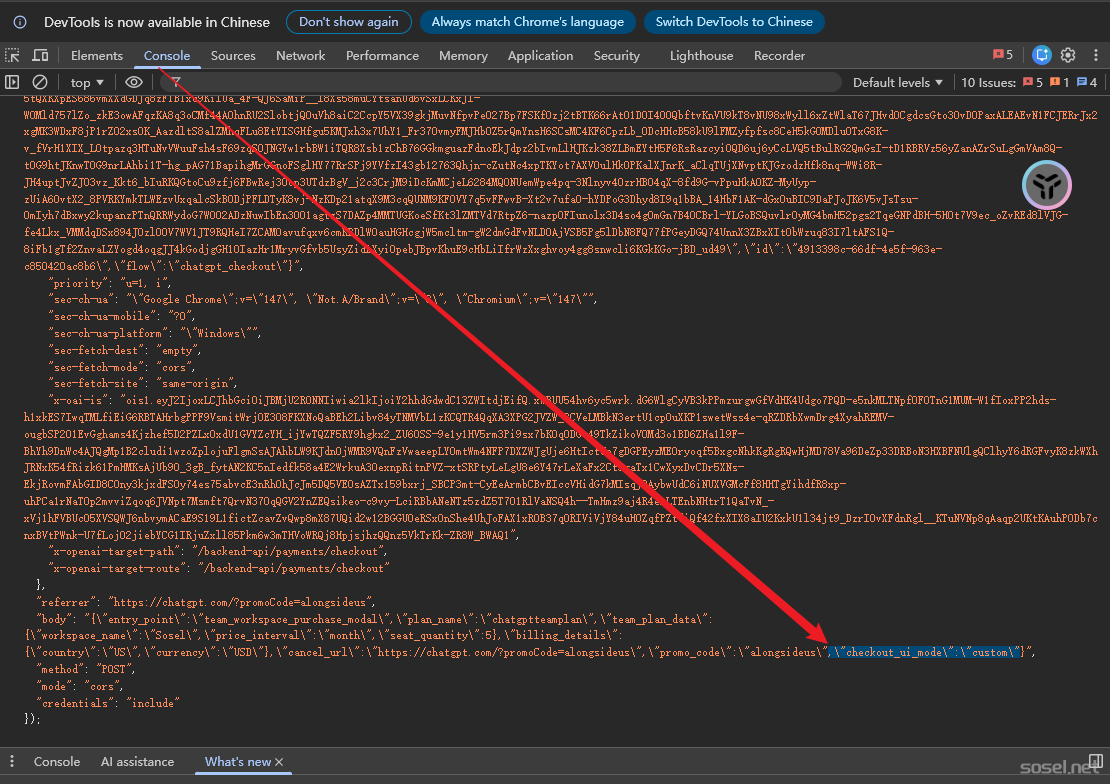The height and width of the screenshot is (784, 1110).
Task: Click the highlighted checkout_ui_mode custom text
Action: 927,652
